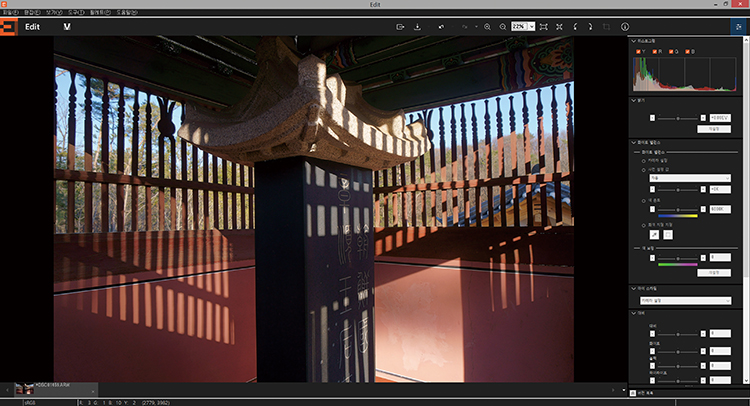Select the gray-point area square tool
Screen dimensions: 750x406
pyautogui.click(x=668, y=234)
